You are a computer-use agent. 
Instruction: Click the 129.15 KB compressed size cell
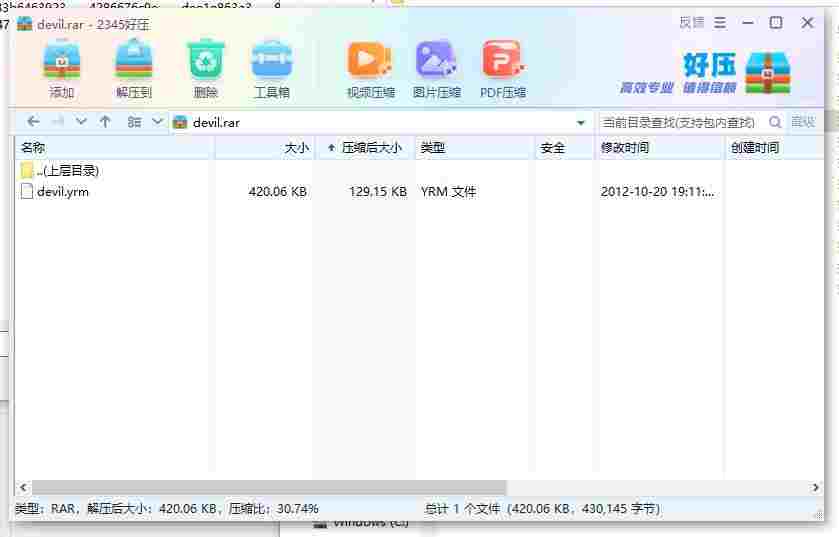click(378, 191)
